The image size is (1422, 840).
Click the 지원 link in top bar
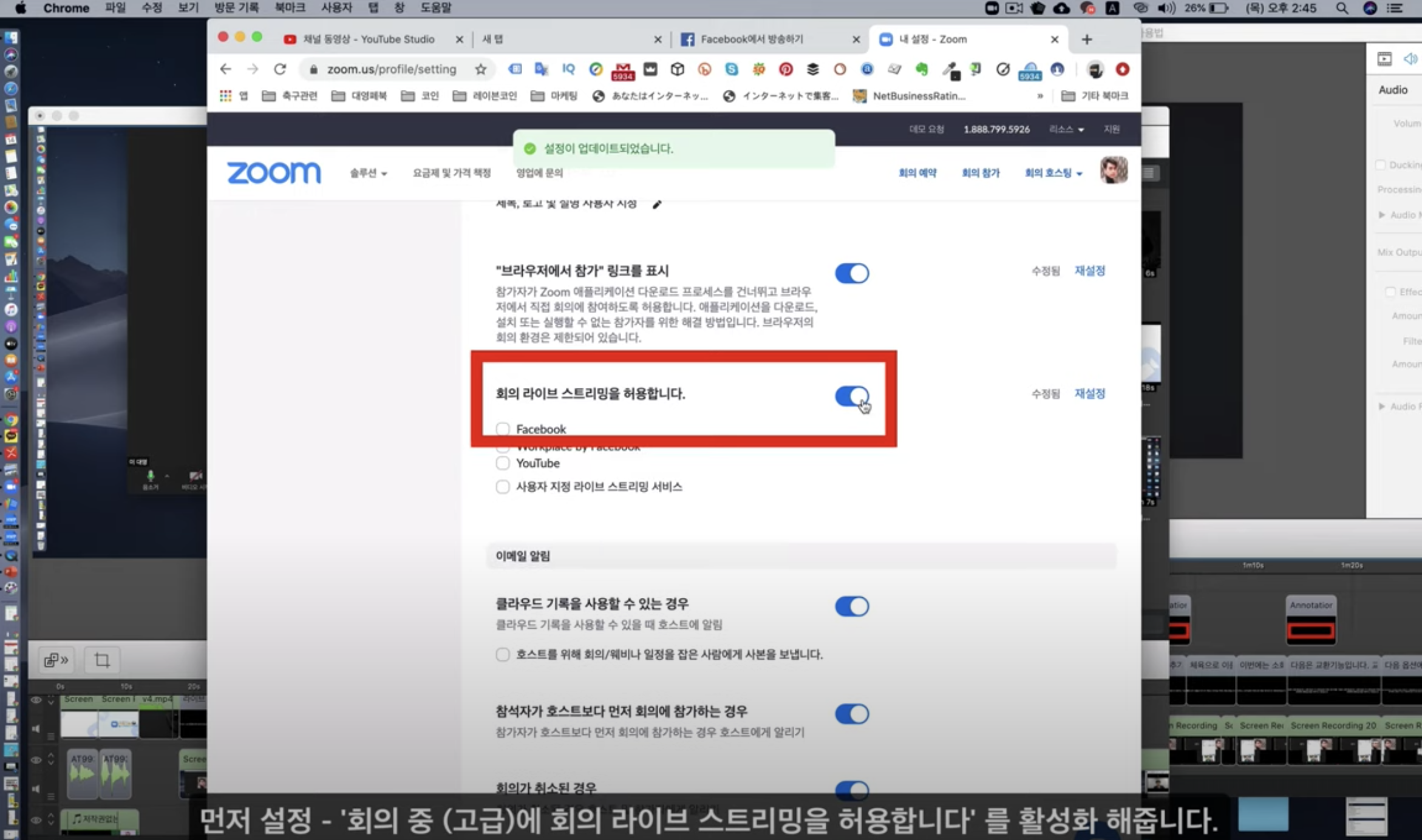coord(1111,129)
